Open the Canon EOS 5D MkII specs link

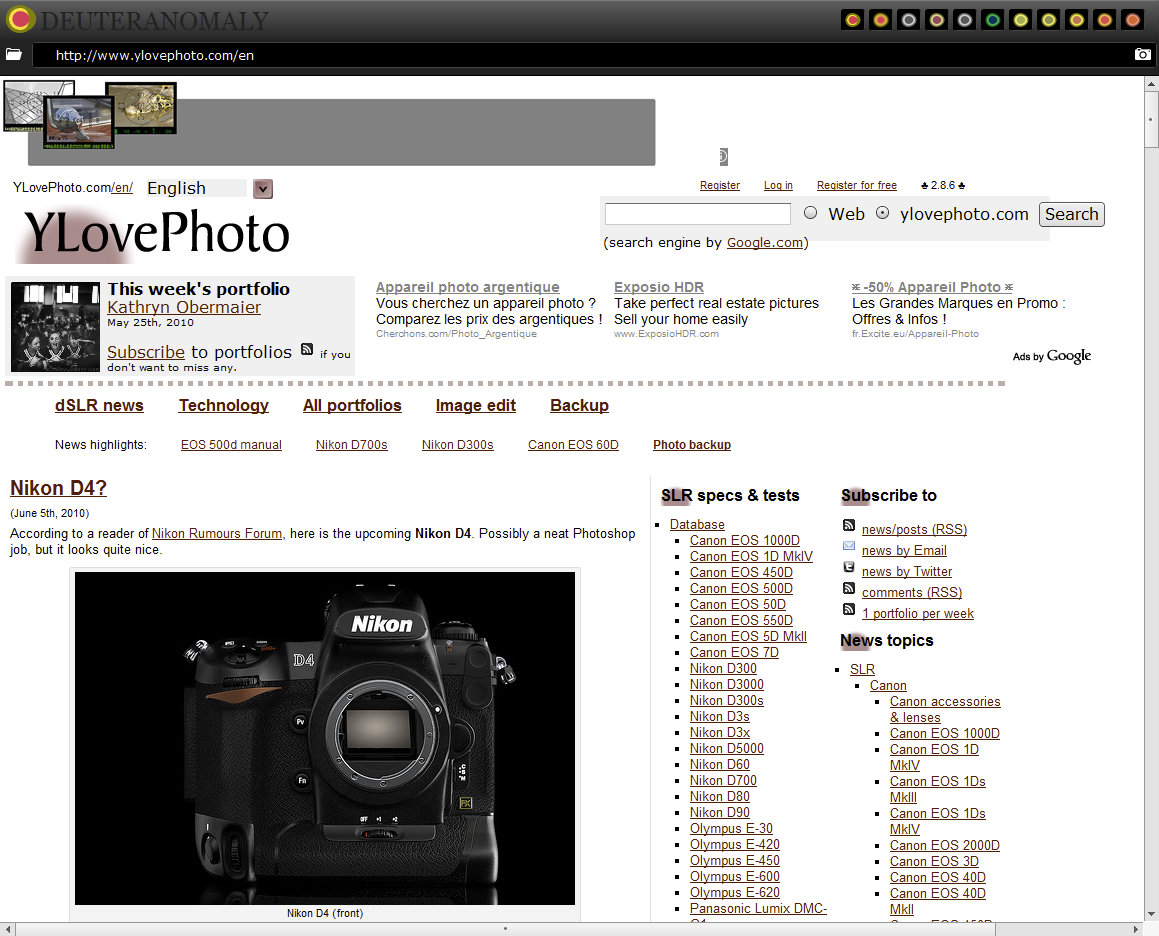point(748,637)
